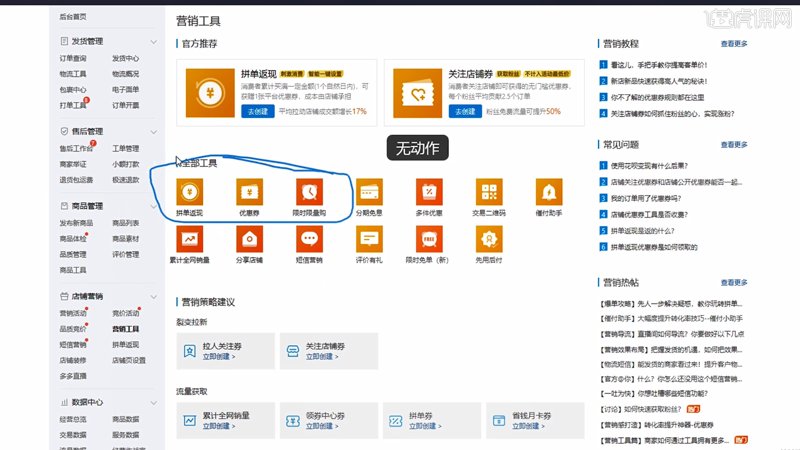This screenshot has height=450, width=800.
Task: Open 竞价活动 in the sidebar
Action: click(x=126, y=313)
